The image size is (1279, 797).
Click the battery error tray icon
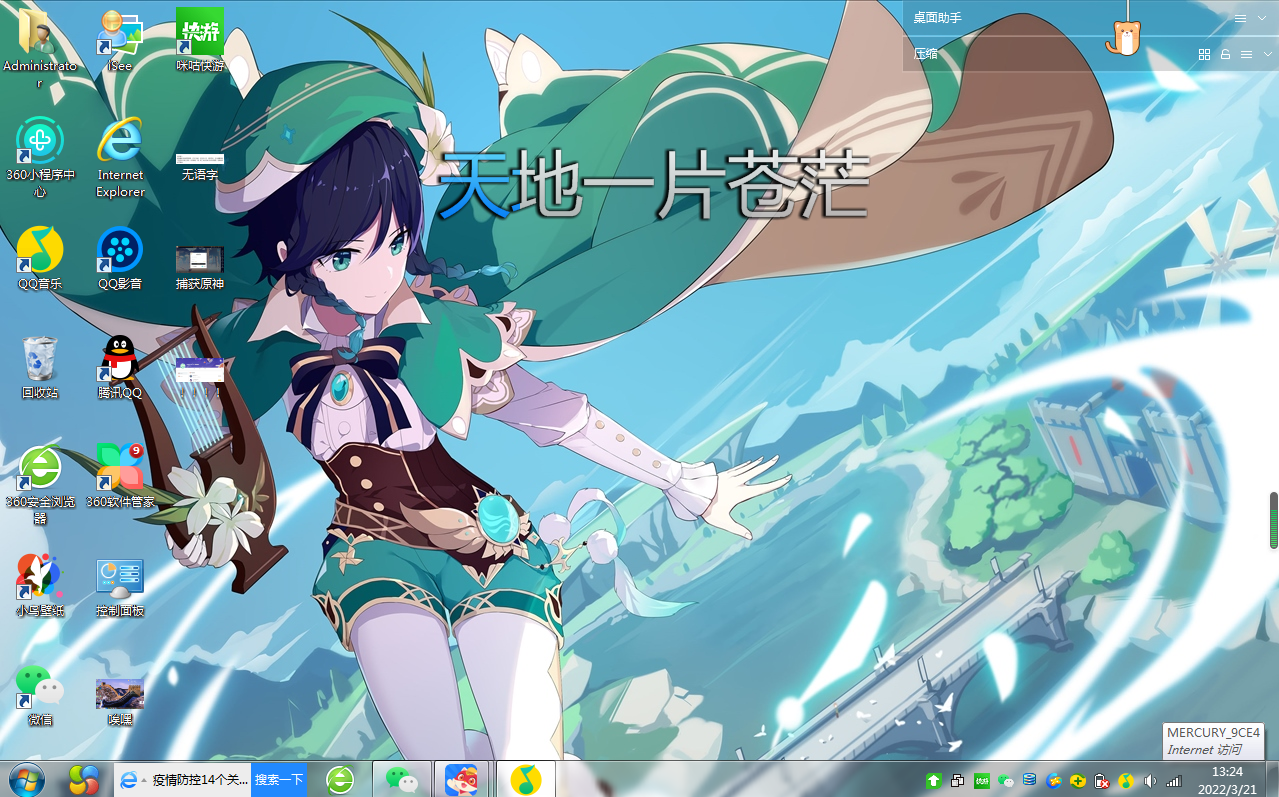(x=1102, y=780)
